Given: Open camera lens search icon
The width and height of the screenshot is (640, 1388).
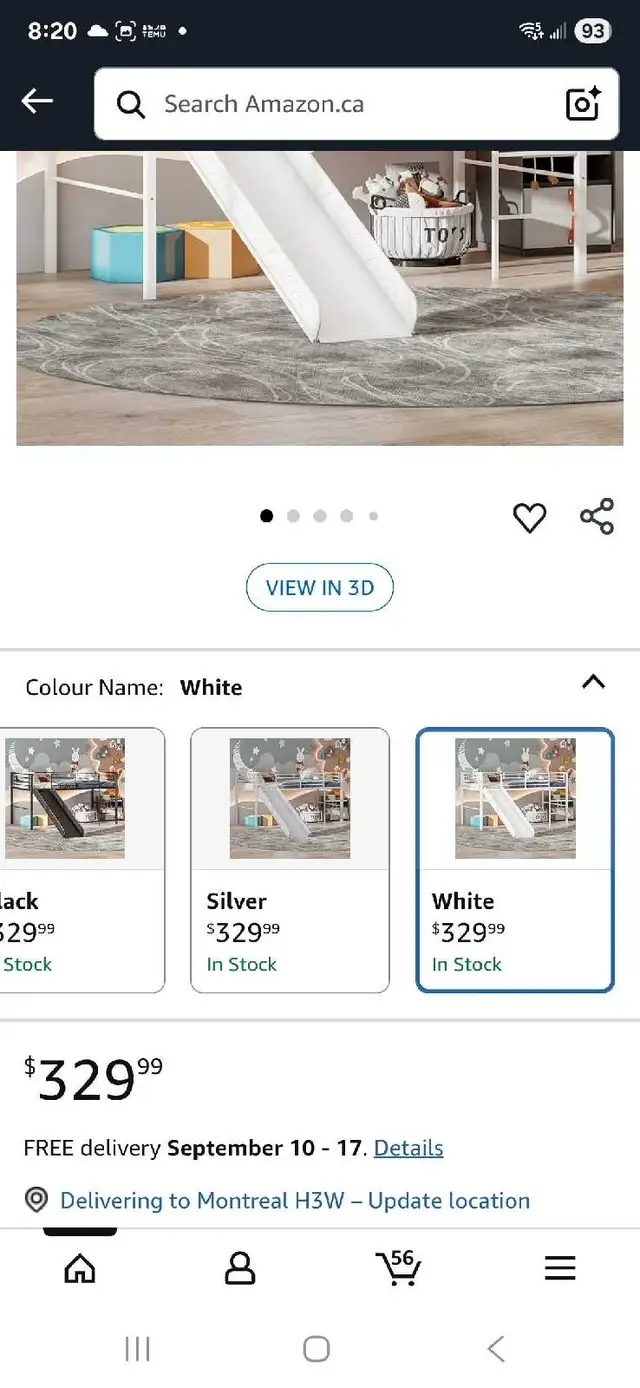Looking at the screenshot, I should [x=583, y=104].
